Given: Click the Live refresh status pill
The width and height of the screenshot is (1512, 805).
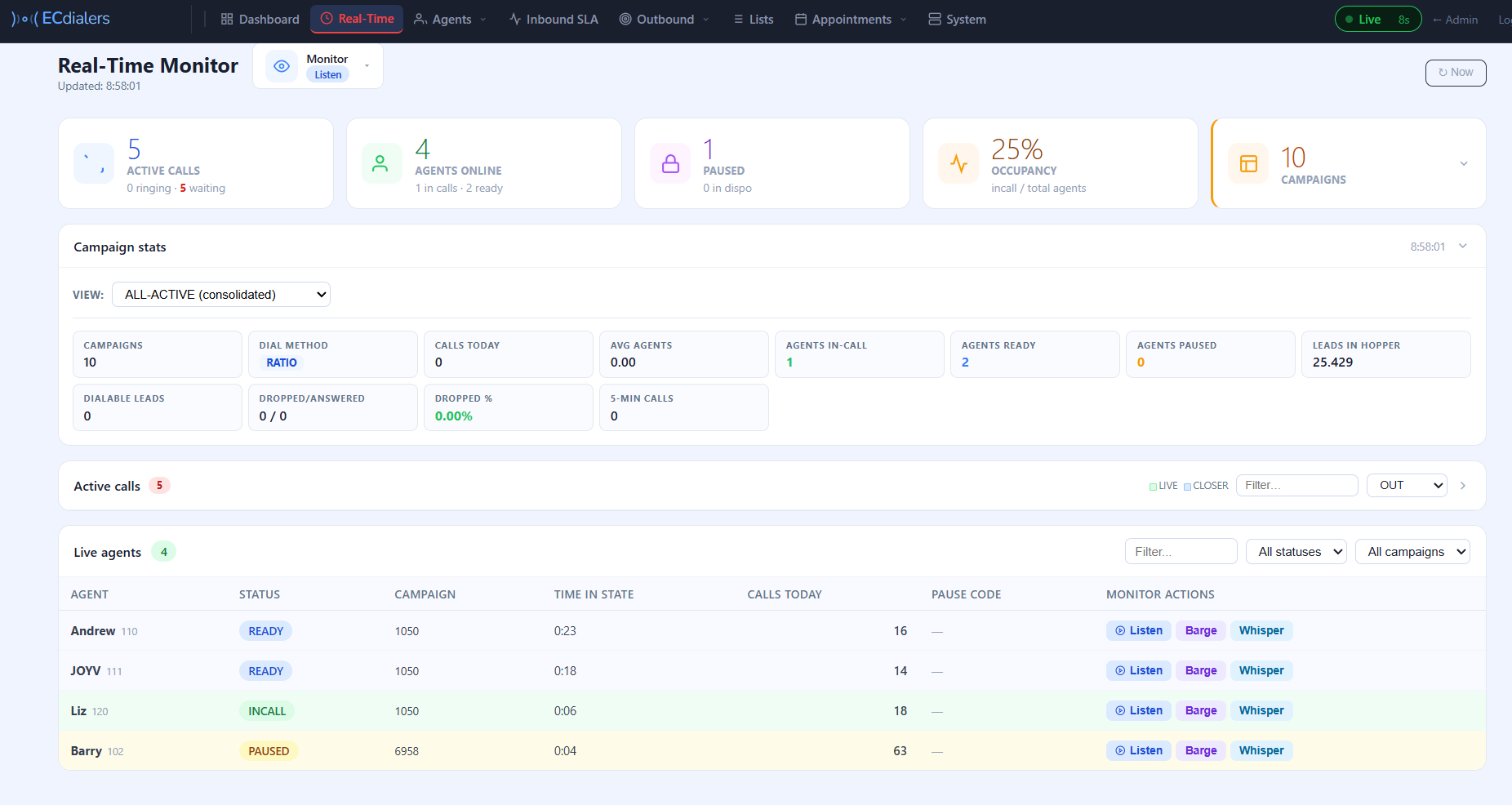Looking at the screenshot, I should pos(1378,20).
